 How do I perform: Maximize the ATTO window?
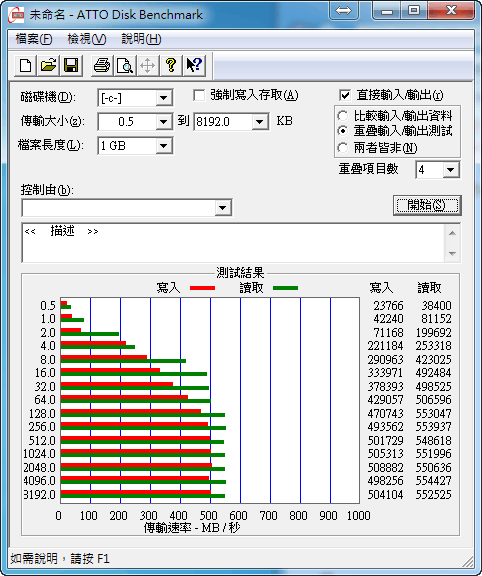(414, 10)
